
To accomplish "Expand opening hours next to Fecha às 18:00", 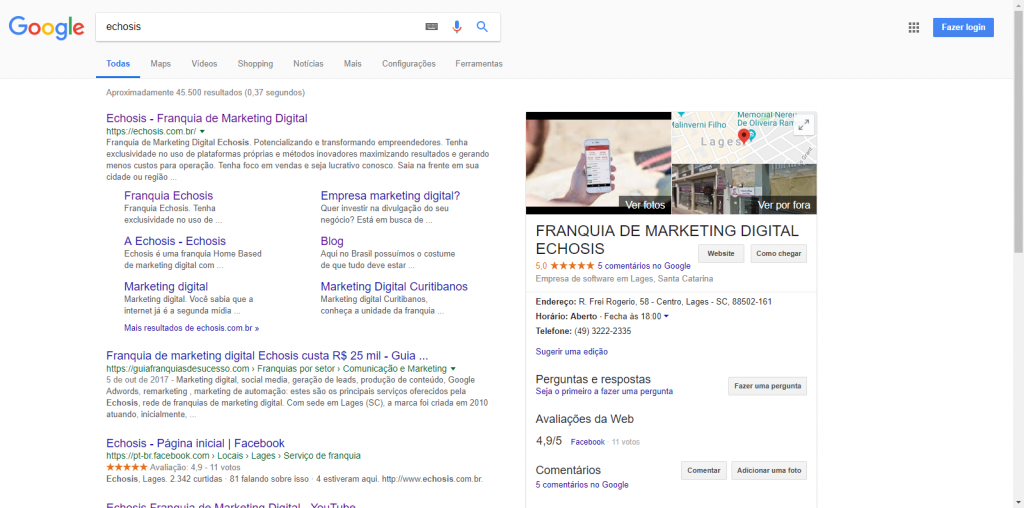I will tap(666, 317).
